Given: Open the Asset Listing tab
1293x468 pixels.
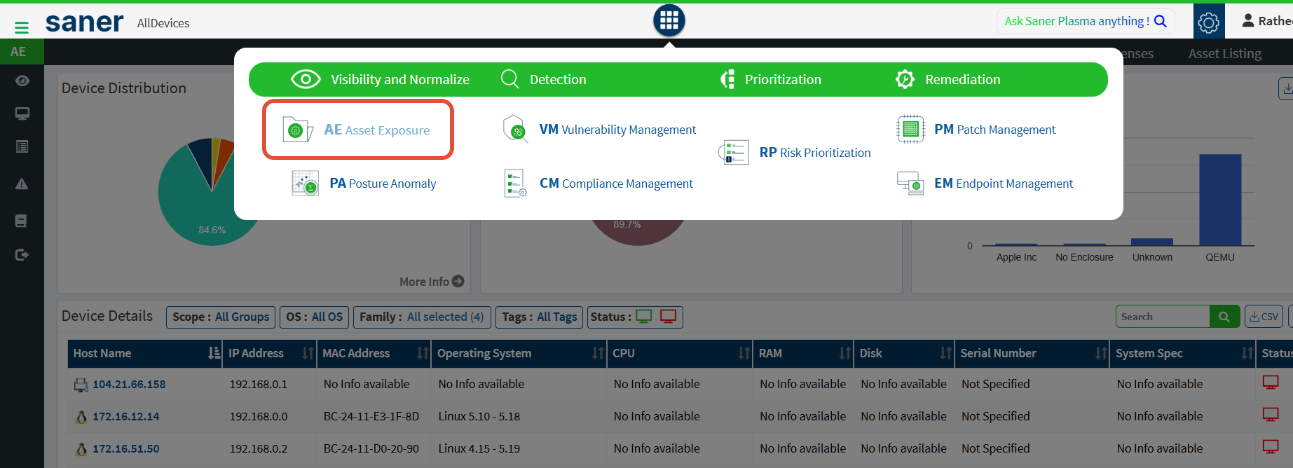Looking at the screenshot, I should pyautogui.click(x=1224, y=53).
